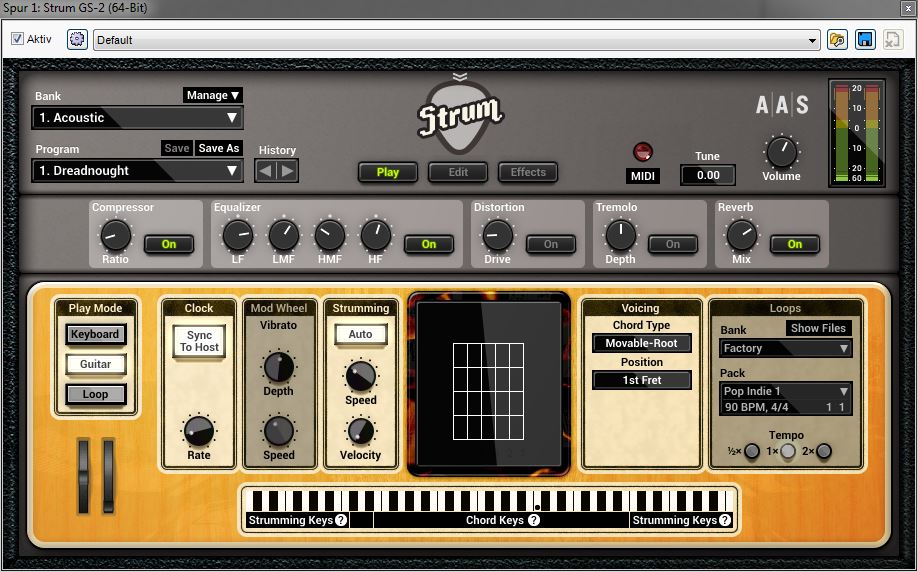Select Guitar play mode
918x572 pixels.
(95, 364)
